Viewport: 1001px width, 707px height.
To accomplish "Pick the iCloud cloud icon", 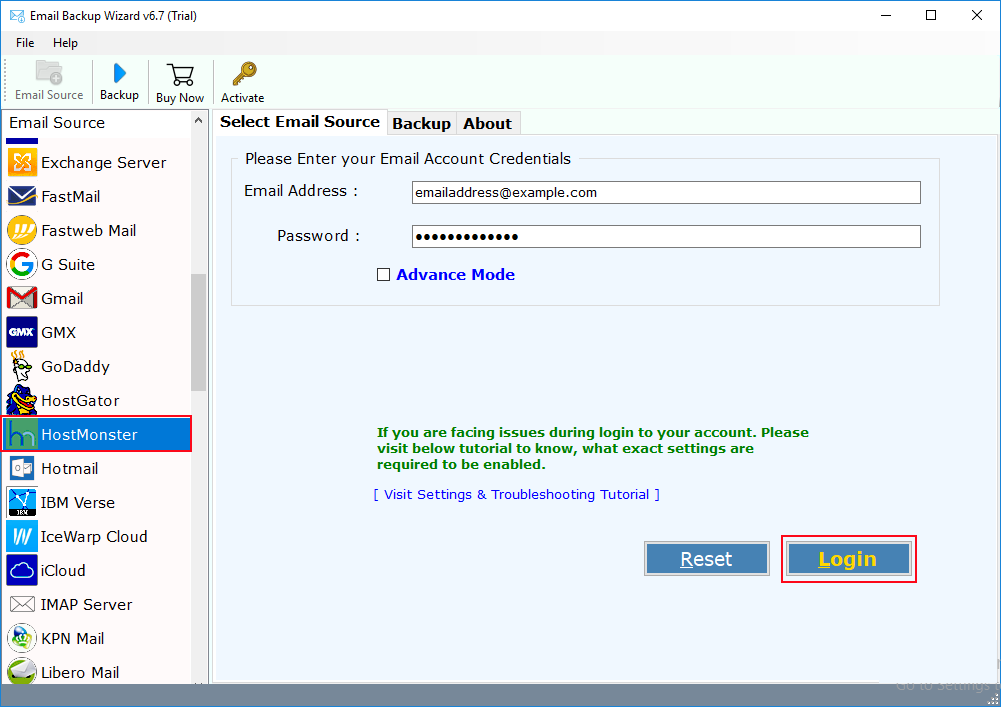I will [x=22, y=570].
